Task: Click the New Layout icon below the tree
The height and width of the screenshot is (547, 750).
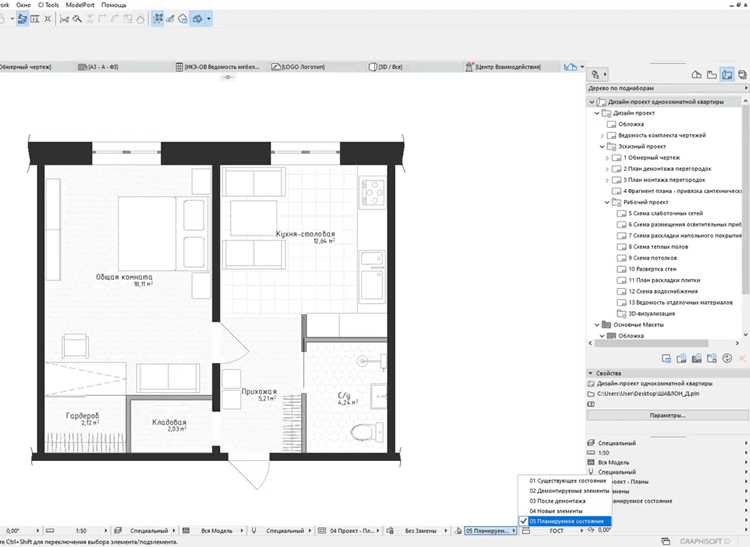Action: click(x=666, y=359)
